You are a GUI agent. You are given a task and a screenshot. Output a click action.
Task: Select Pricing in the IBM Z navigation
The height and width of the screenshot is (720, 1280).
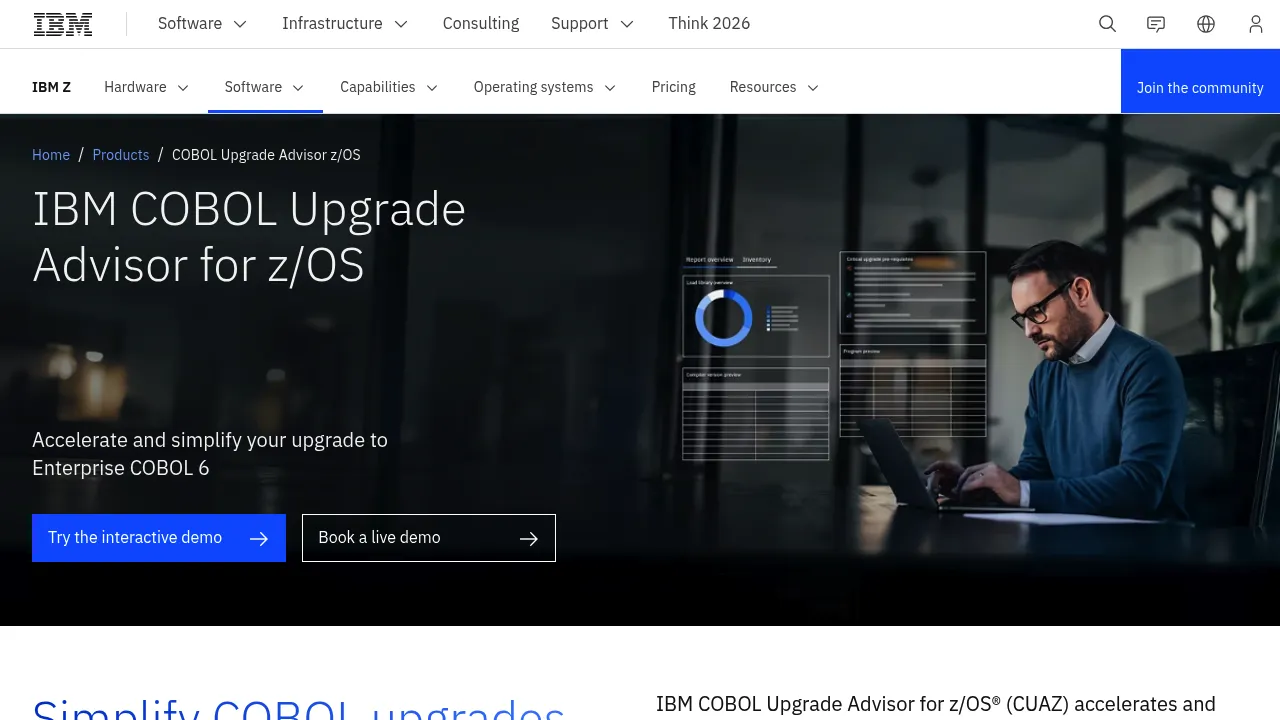point(674,87)
